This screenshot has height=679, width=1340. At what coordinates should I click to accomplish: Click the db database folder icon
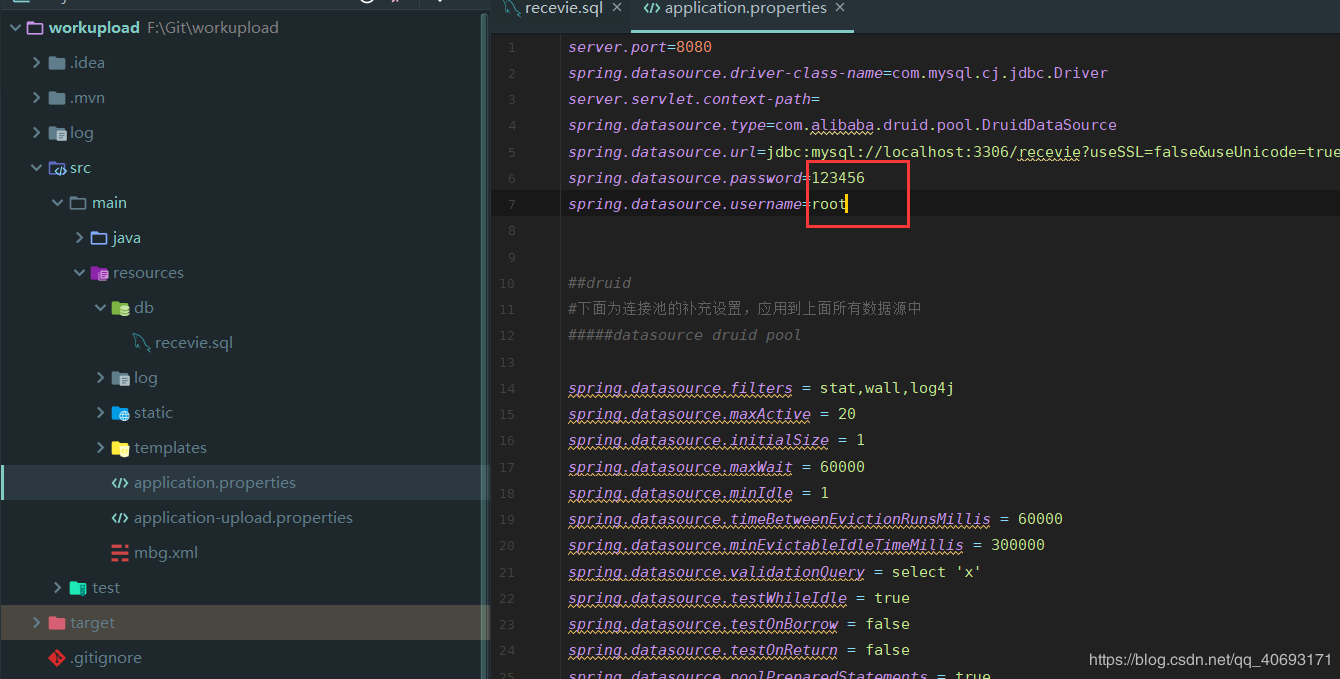coord(120,308)
